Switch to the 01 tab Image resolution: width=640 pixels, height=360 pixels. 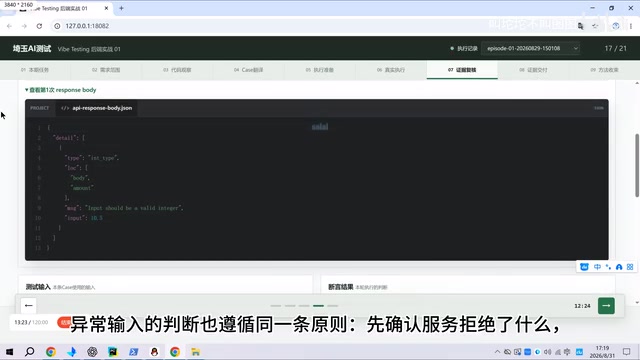coord(36,70)
